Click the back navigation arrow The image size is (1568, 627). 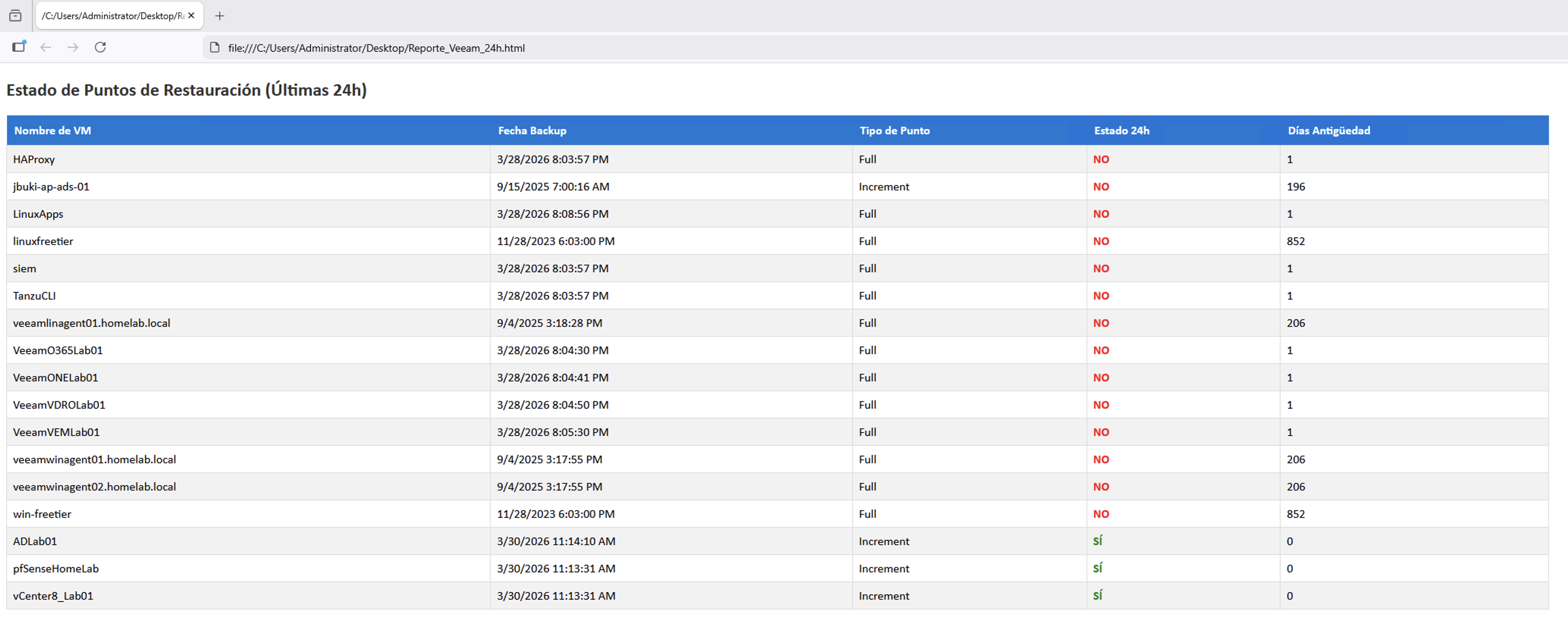coord(45,47)
